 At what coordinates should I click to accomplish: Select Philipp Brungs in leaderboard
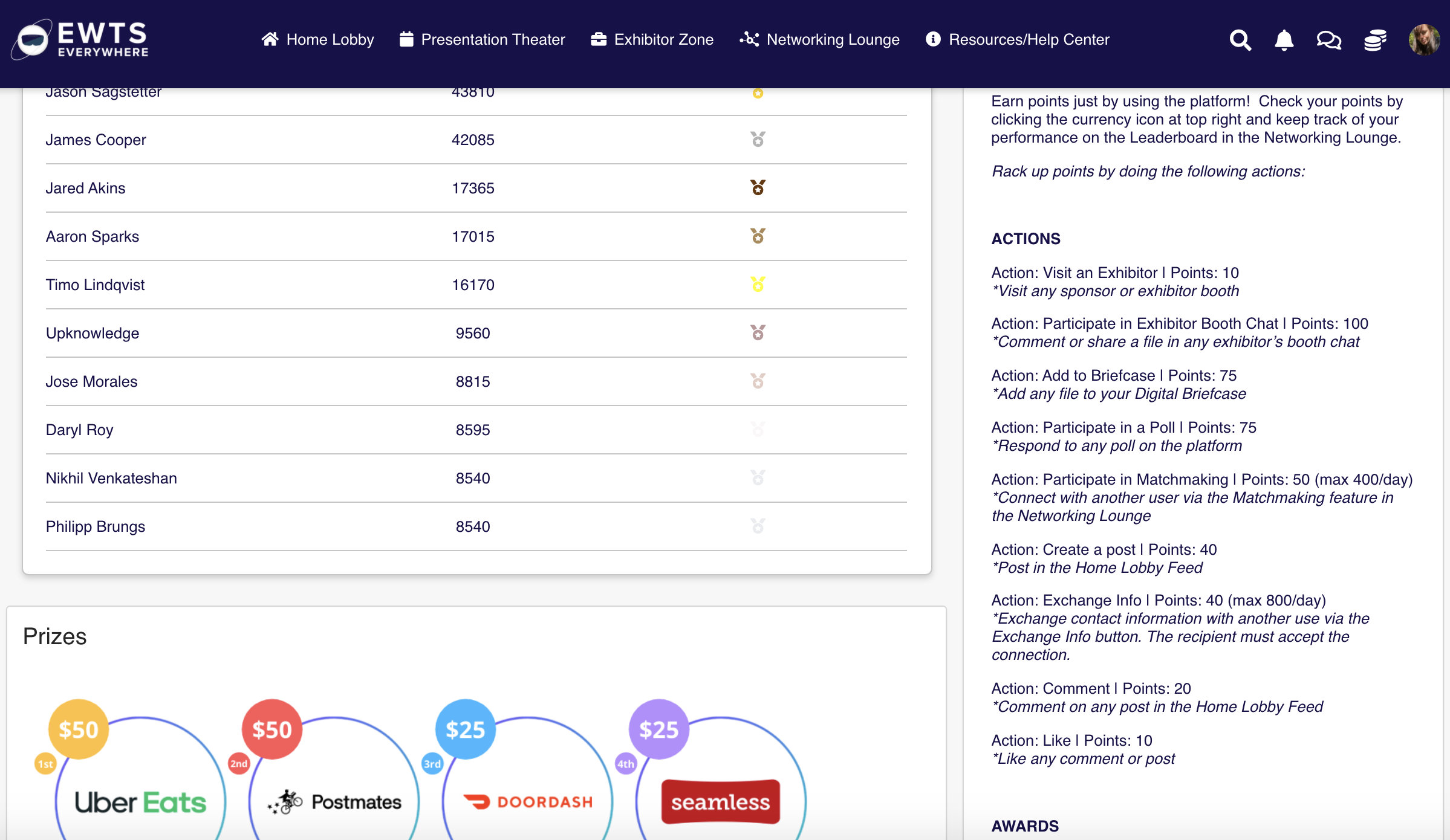[95, 526]
